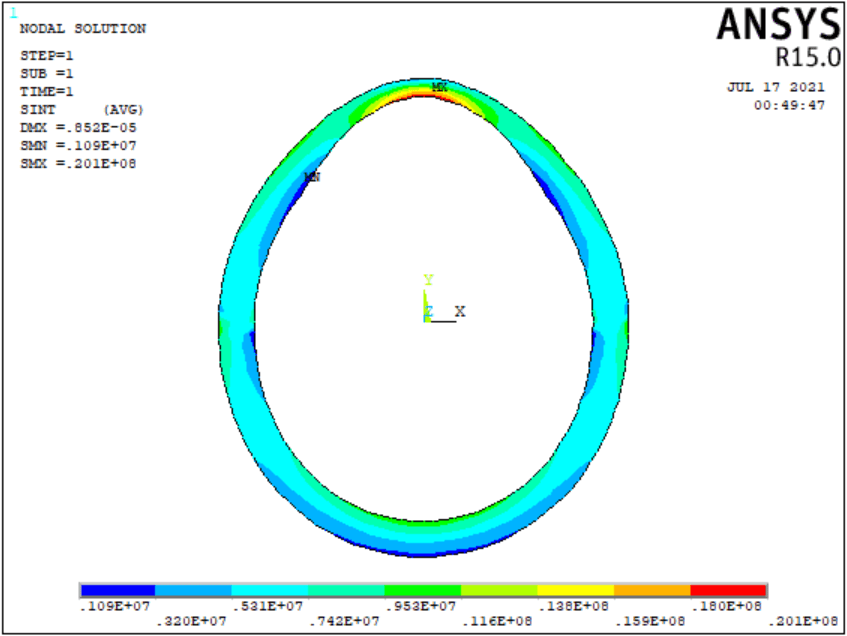
Task: Click the NODAL SOLUTION title text
Action: (83, 29)
